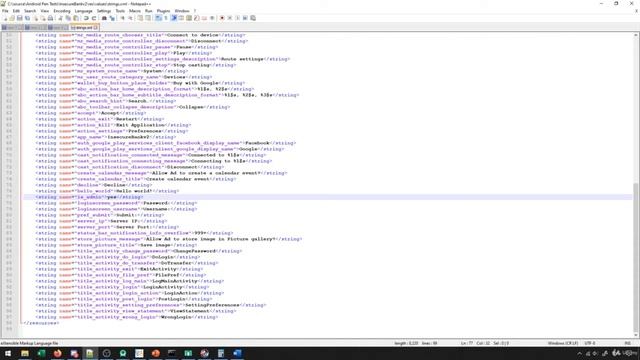The width and height of the screenshot is (640, 360).
Task: Click the closing resources tag line
Action: coord(41,323)
